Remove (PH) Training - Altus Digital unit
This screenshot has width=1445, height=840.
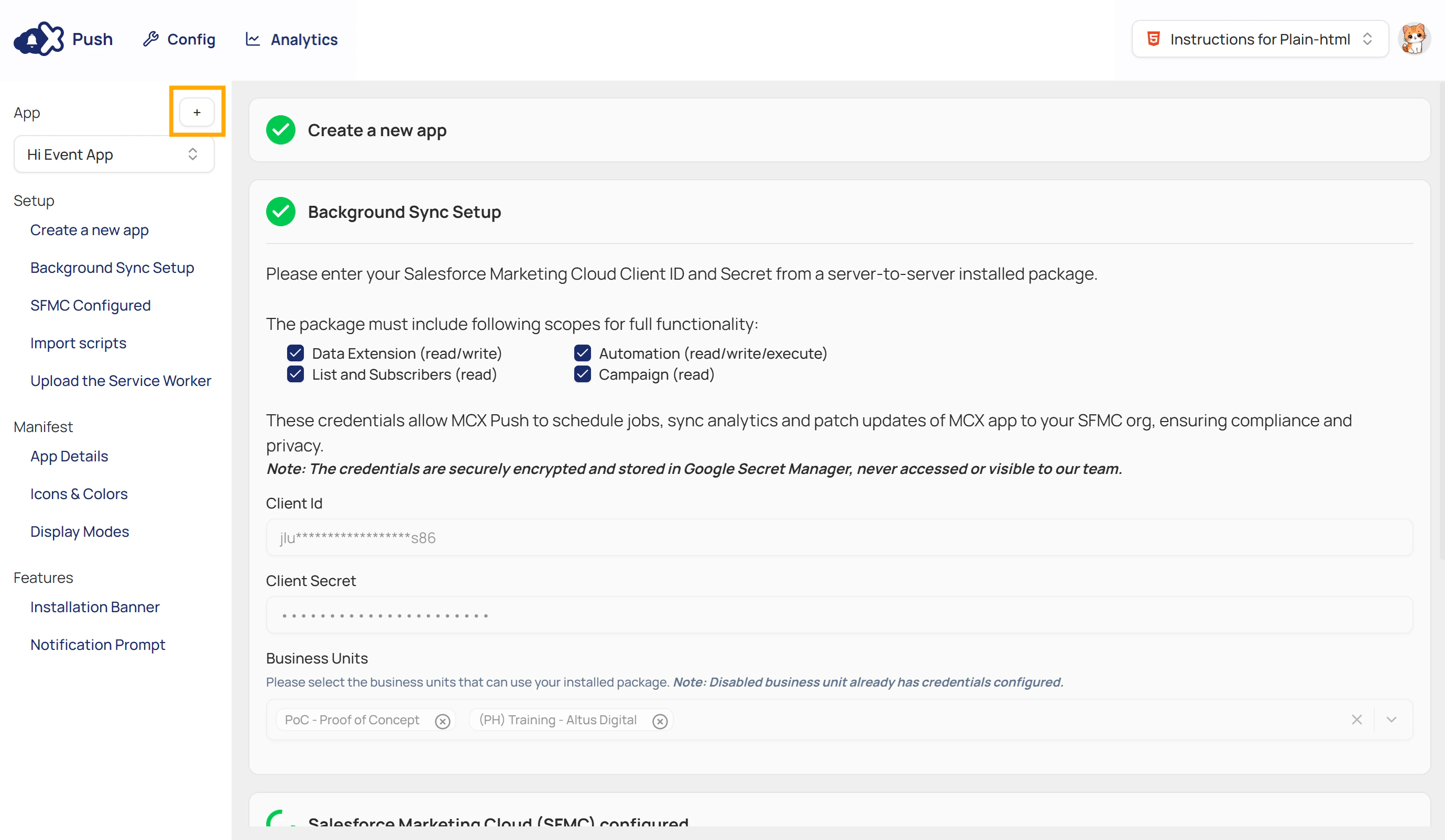(660, 721)
